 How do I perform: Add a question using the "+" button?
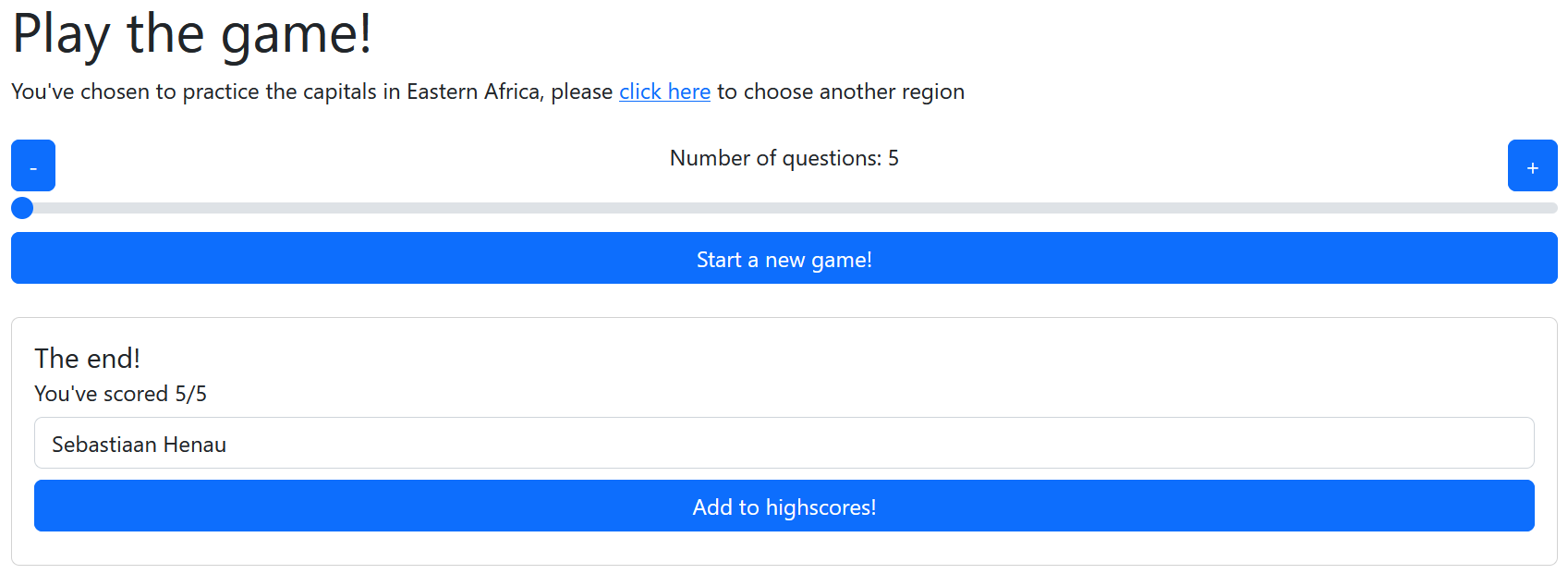tap(1532, 165)
